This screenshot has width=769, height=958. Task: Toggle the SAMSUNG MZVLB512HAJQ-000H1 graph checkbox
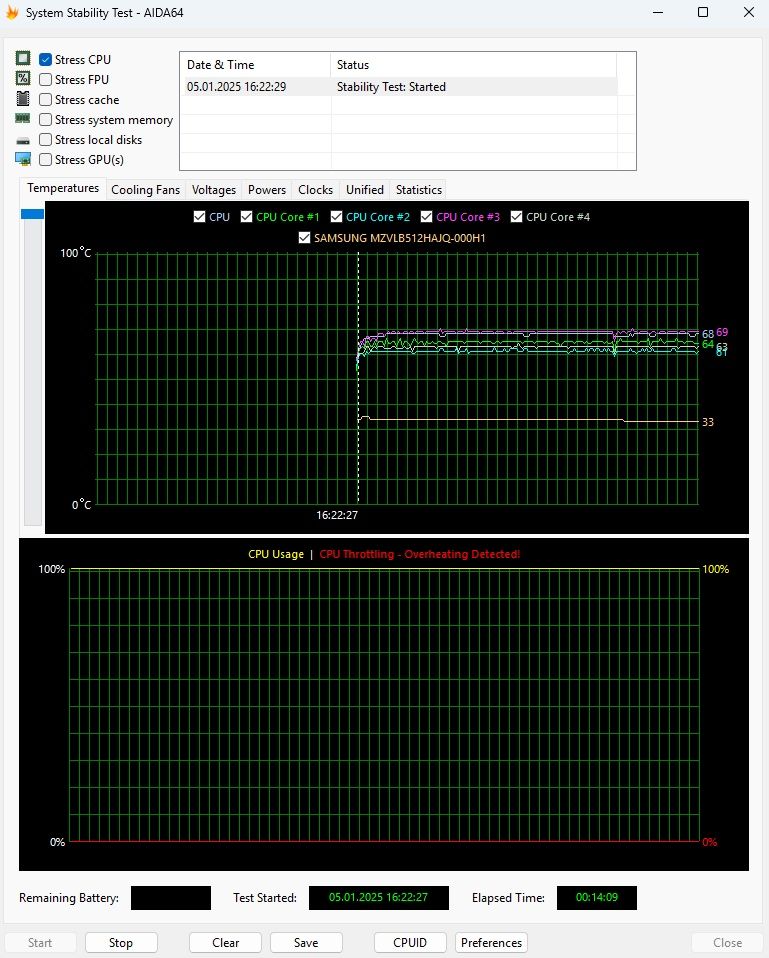304,238
